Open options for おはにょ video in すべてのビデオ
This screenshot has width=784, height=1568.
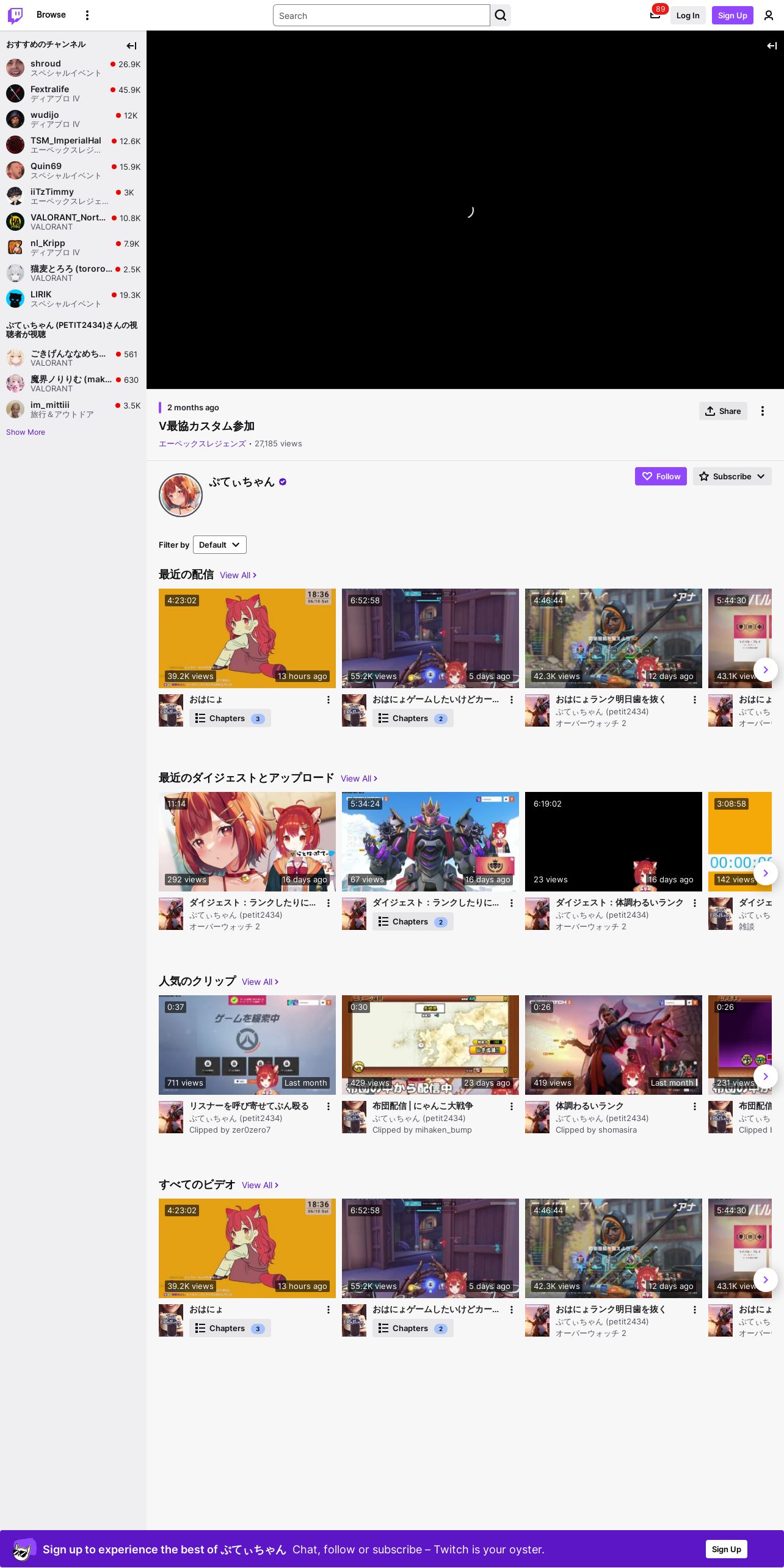pos(328,1310)
